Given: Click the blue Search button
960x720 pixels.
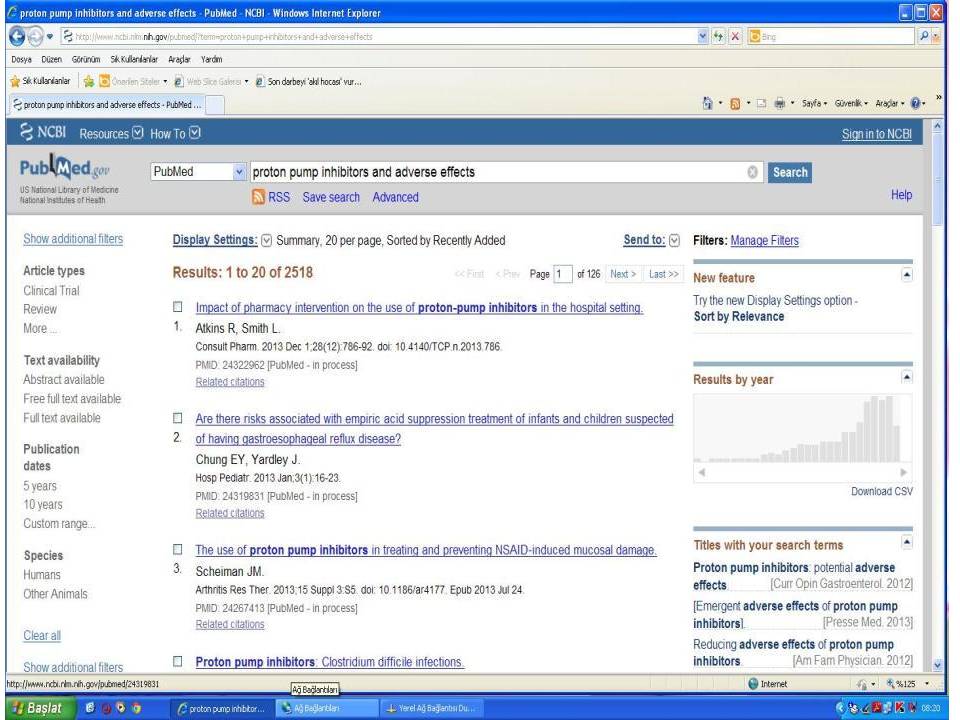Looking at the screenshot, I should [x=790, y=172].
